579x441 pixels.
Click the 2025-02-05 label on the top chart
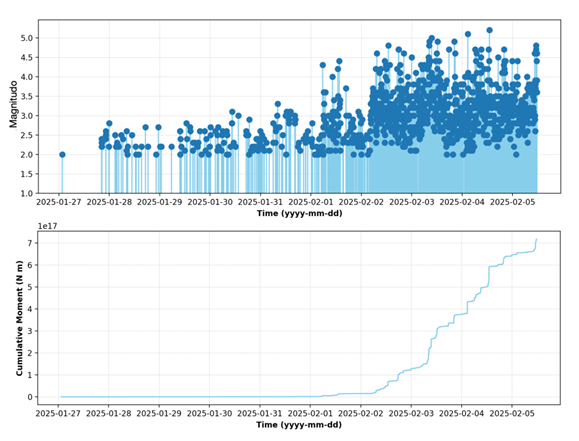512,202
